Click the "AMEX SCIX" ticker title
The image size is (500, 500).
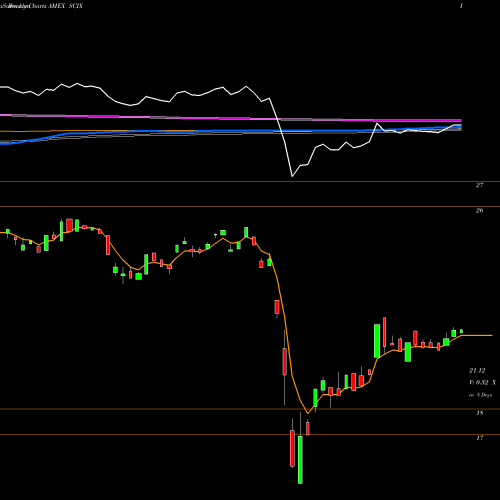66,6
